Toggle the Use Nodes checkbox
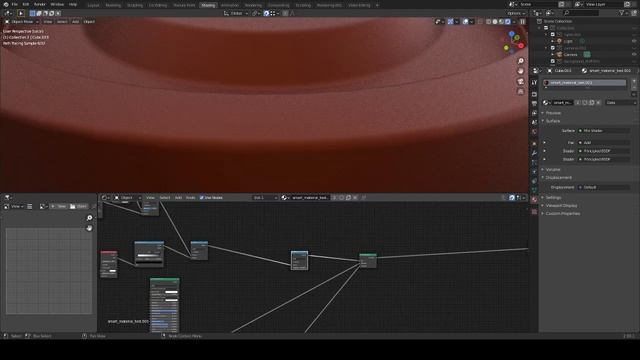The width and height of the screenshot is (640, 360). [x=202, y=198]
